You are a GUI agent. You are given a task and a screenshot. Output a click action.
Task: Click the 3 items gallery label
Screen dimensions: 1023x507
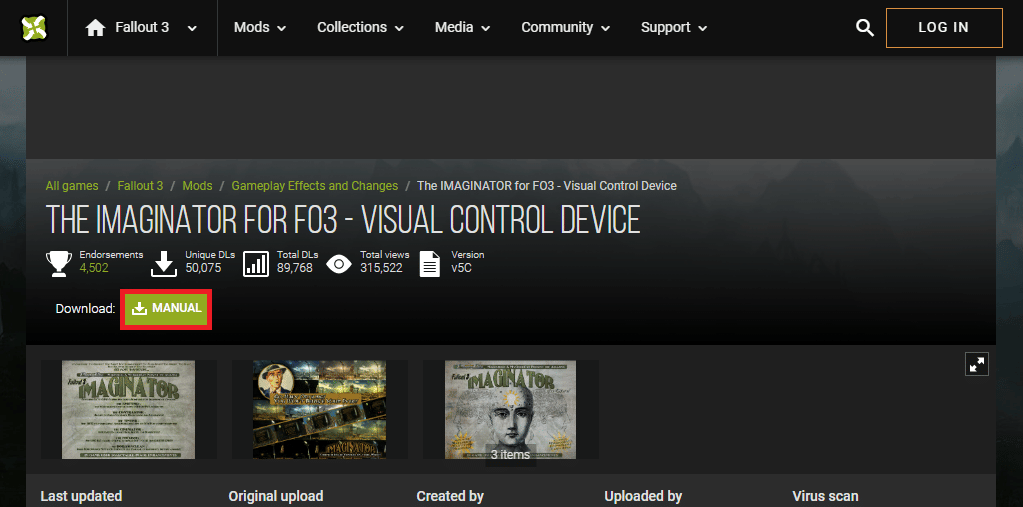click(510, 454)
